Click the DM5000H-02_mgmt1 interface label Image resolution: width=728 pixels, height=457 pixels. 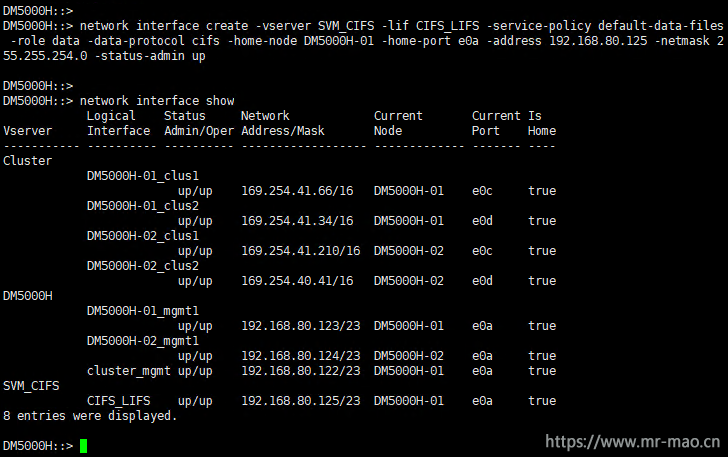(143, 341)
